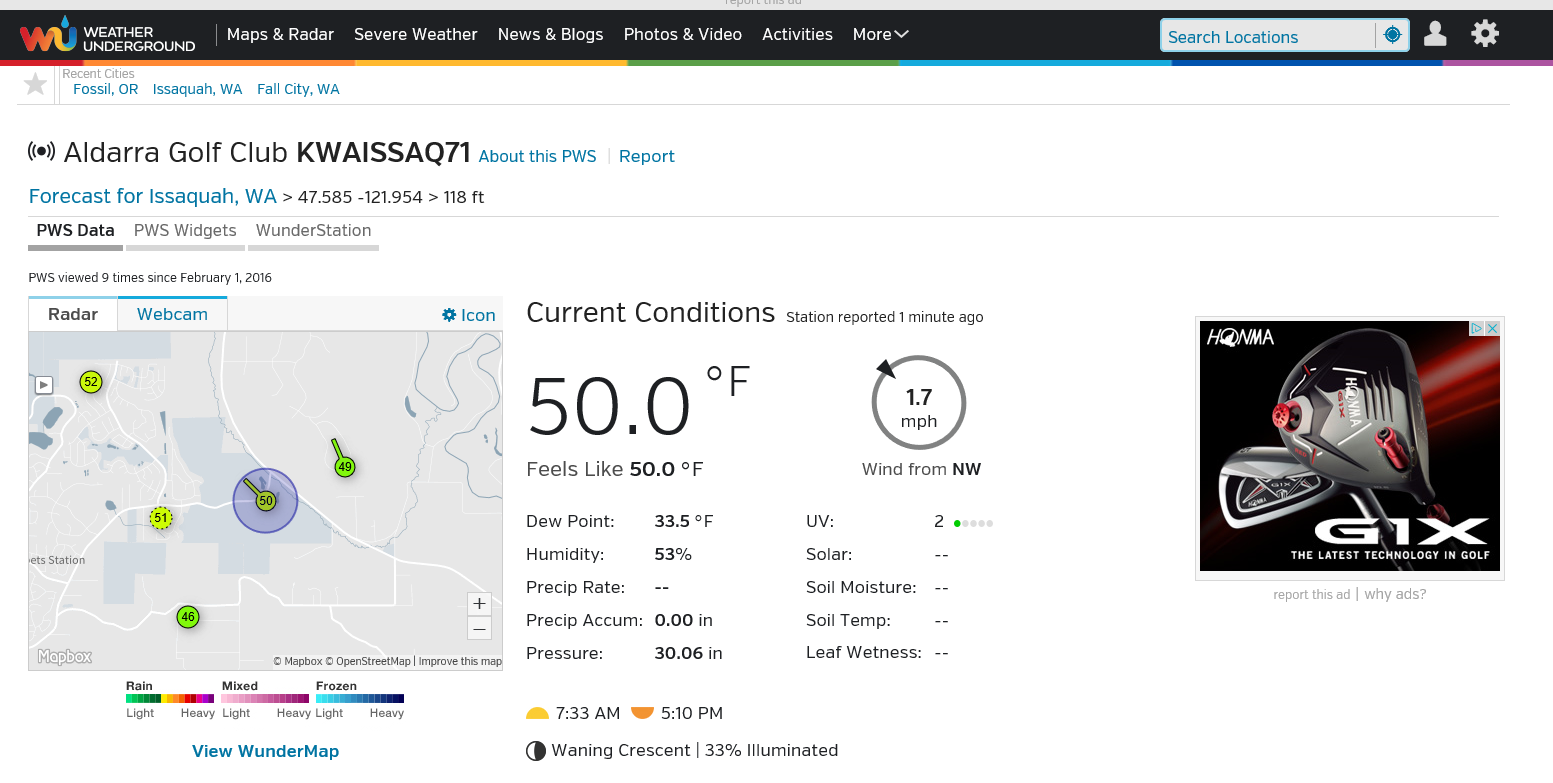Screen dimensions: 1553x783
Task: Open the Forecast for Issaquah, WA link
Action: point(152,196)
